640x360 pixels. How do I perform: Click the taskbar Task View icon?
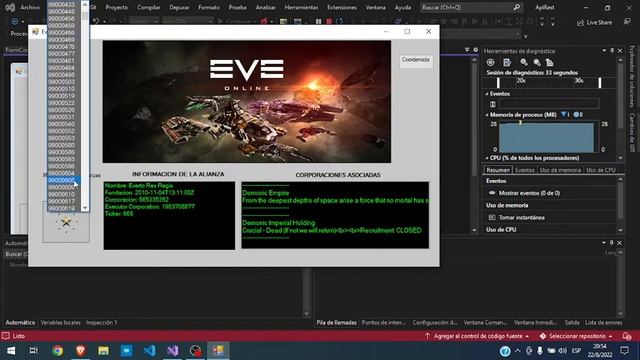pos(34,351)
